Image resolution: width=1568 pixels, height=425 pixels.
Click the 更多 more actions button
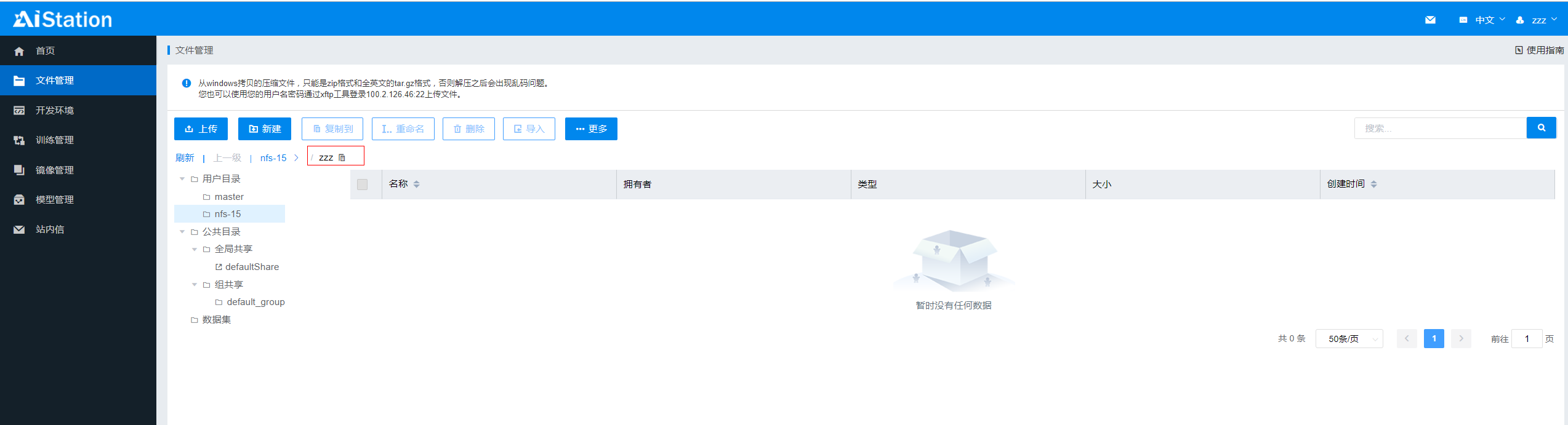590,129
